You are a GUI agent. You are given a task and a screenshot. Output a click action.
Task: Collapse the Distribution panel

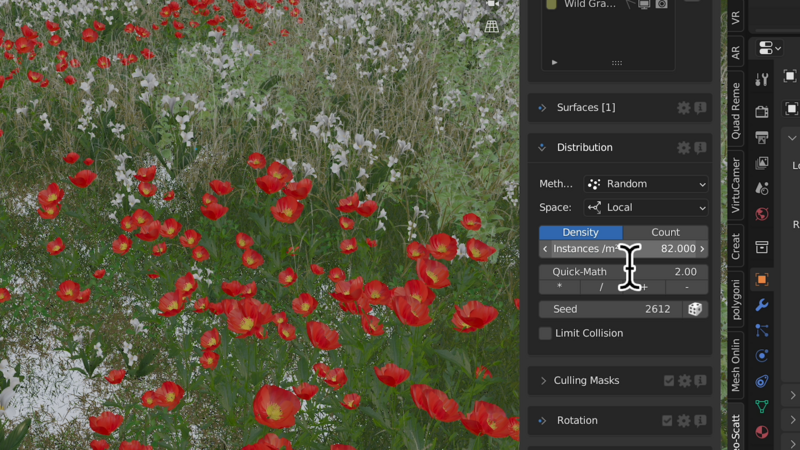coord(542,147)
